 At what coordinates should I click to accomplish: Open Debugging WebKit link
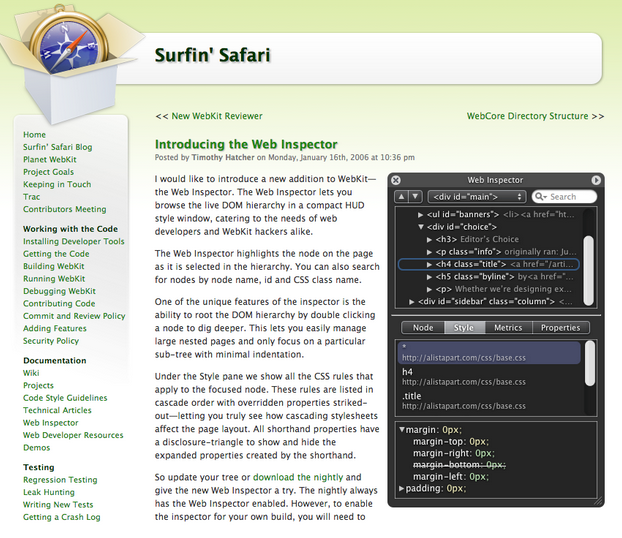click(60, 291)
